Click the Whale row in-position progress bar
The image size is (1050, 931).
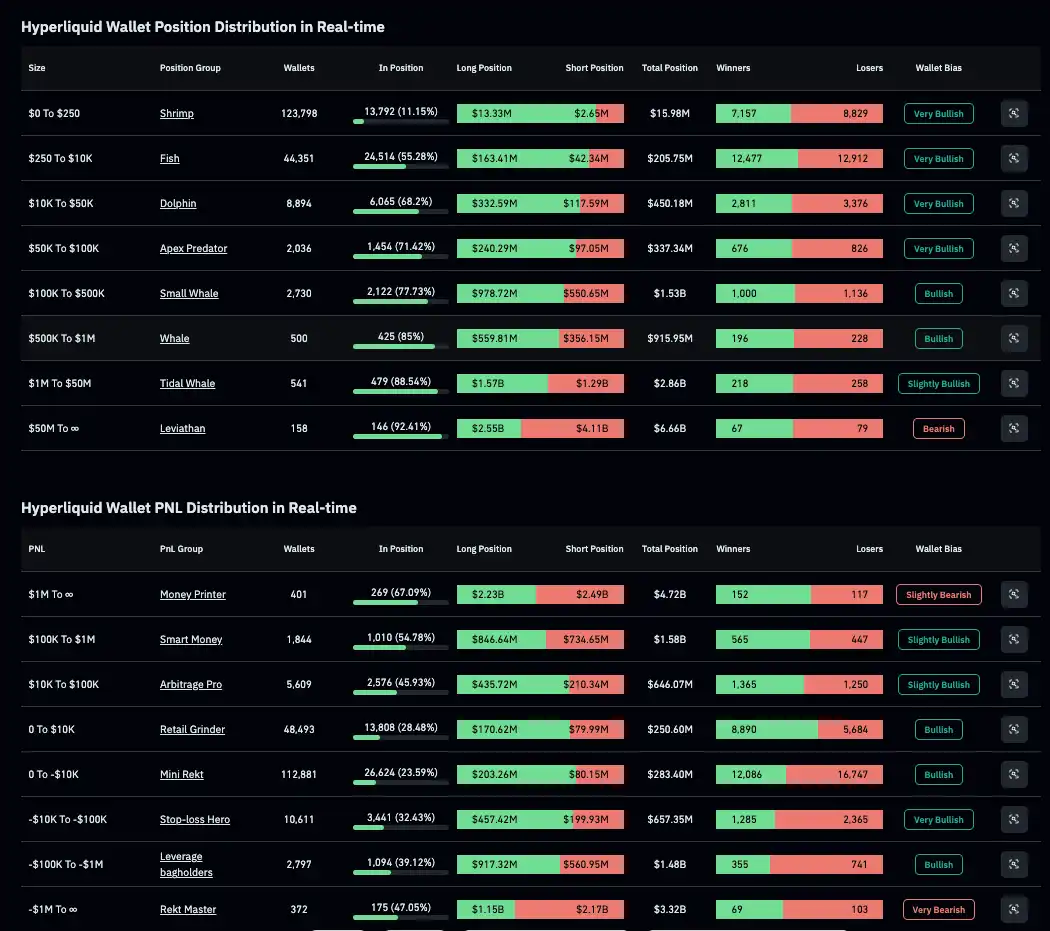tap(400, 347)
